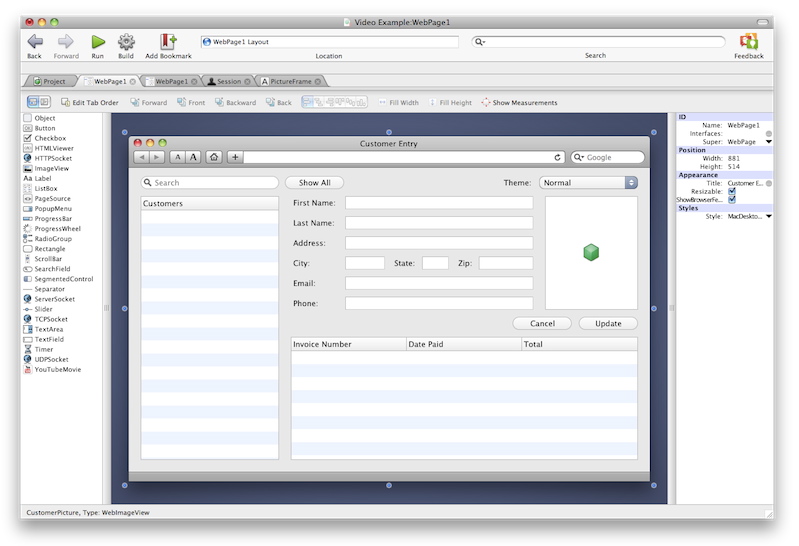
Task: Click the preview browser's reload icon
Action: (557, 158)
